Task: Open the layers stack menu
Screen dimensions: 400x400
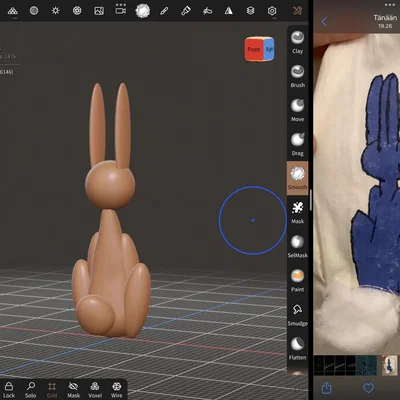Action: [250, 11]
